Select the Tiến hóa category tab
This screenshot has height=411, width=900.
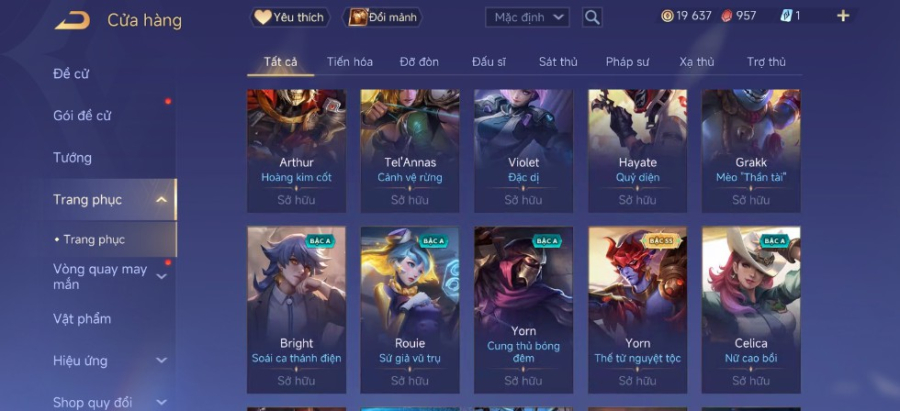pyautogui.click(x=350, y=62)
